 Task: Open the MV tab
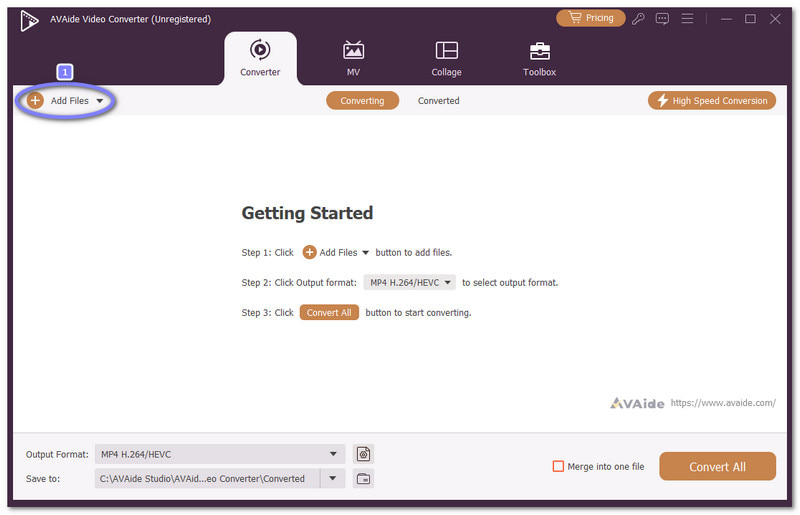tap(353, 58)
